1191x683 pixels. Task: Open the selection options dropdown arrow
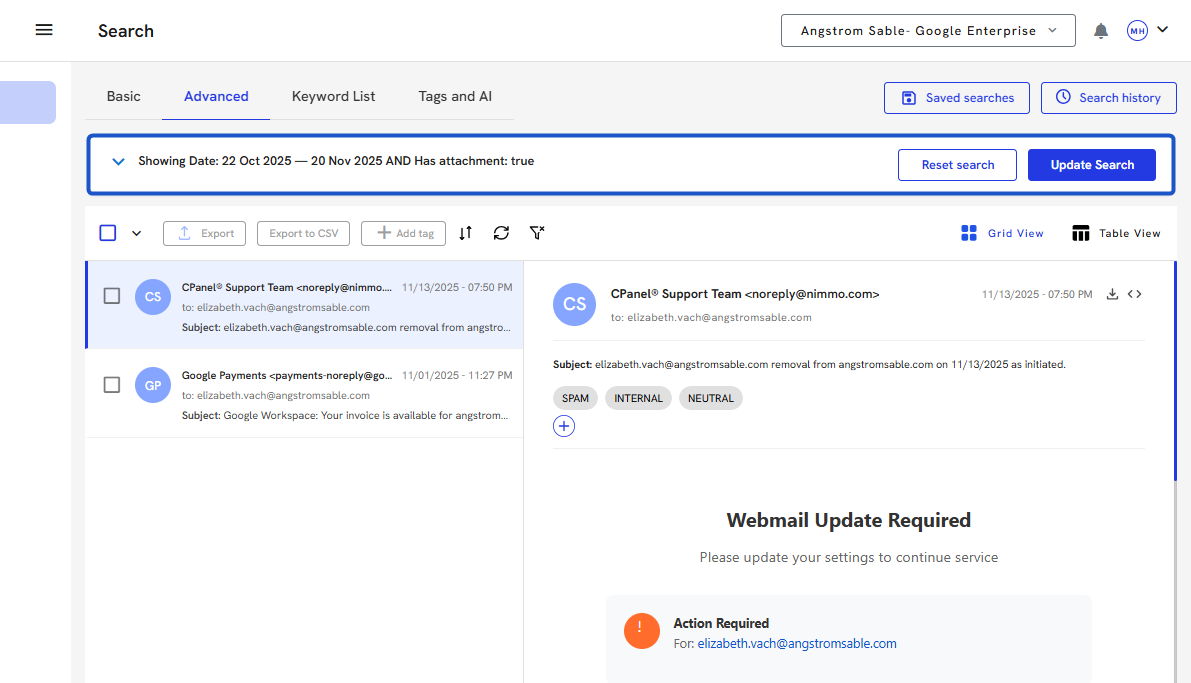(x=137, y=233)
